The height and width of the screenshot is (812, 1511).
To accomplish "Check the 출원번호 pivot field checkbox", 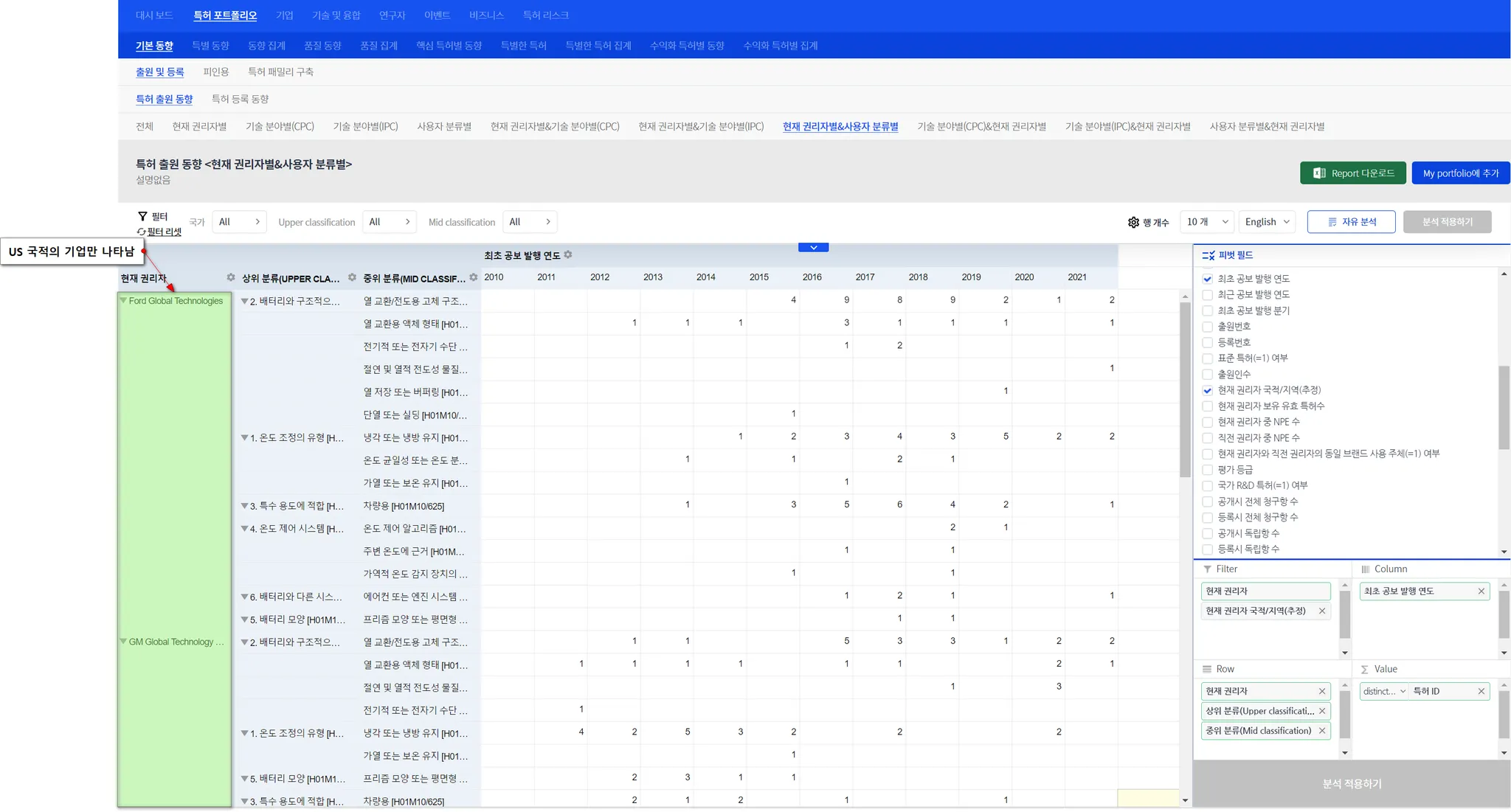I will coord(1208,327).
